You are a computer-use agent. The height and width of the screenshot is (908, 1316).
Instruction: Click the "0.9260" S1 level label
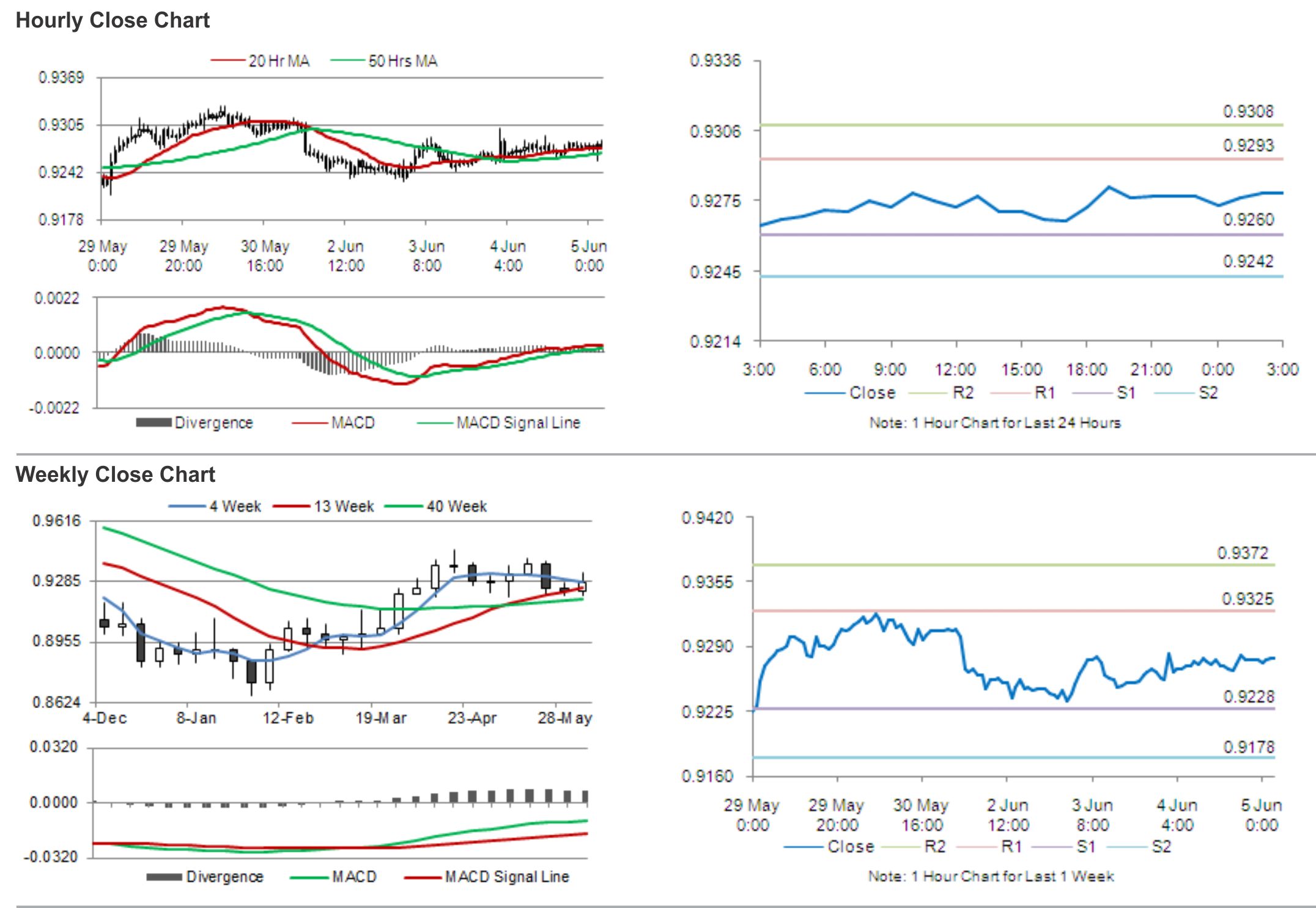click(1248, 220)
